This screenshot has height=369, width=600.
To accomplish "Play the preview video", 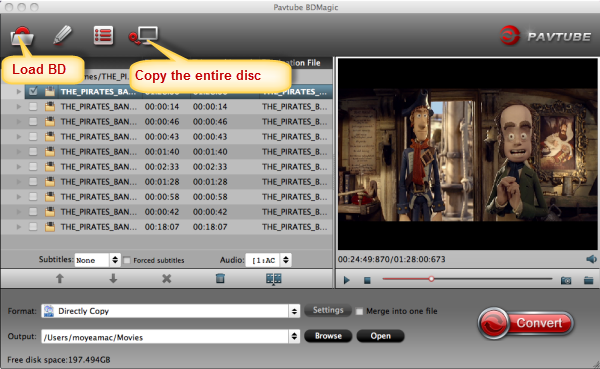I will coord(347,280).
